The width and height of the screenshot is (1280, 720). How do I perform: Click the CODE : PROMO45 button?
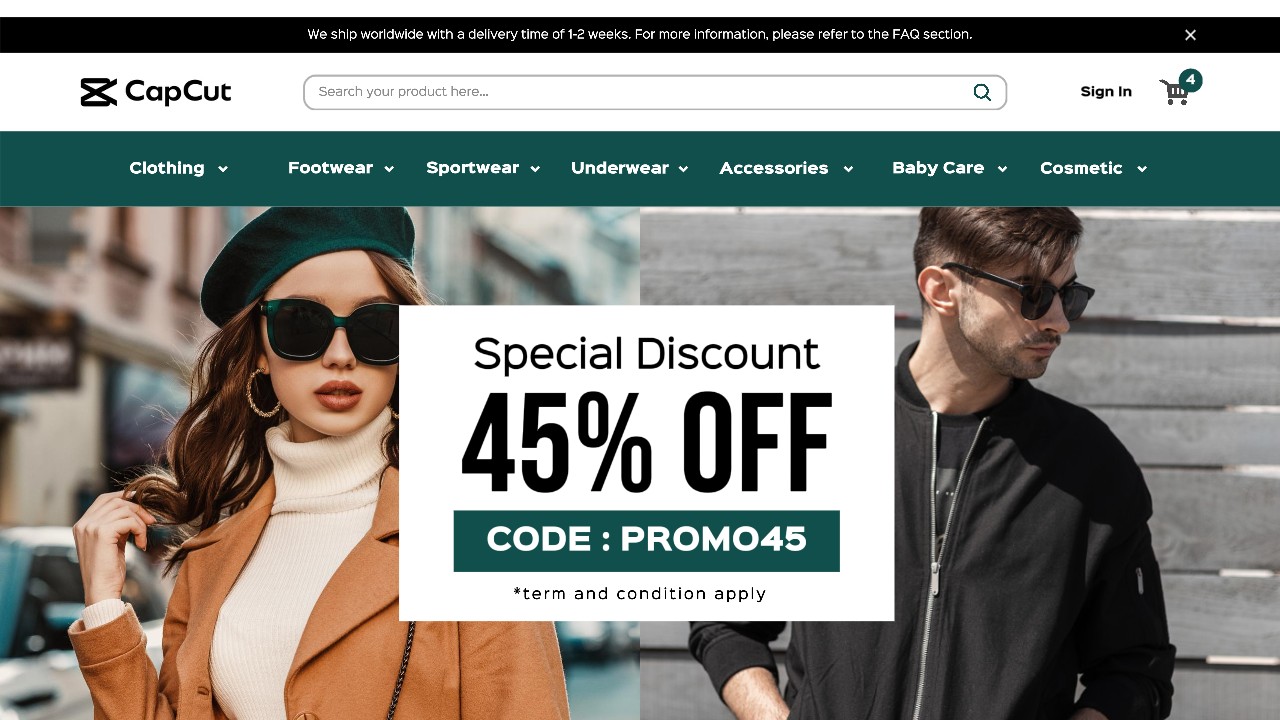pos(646,541)
